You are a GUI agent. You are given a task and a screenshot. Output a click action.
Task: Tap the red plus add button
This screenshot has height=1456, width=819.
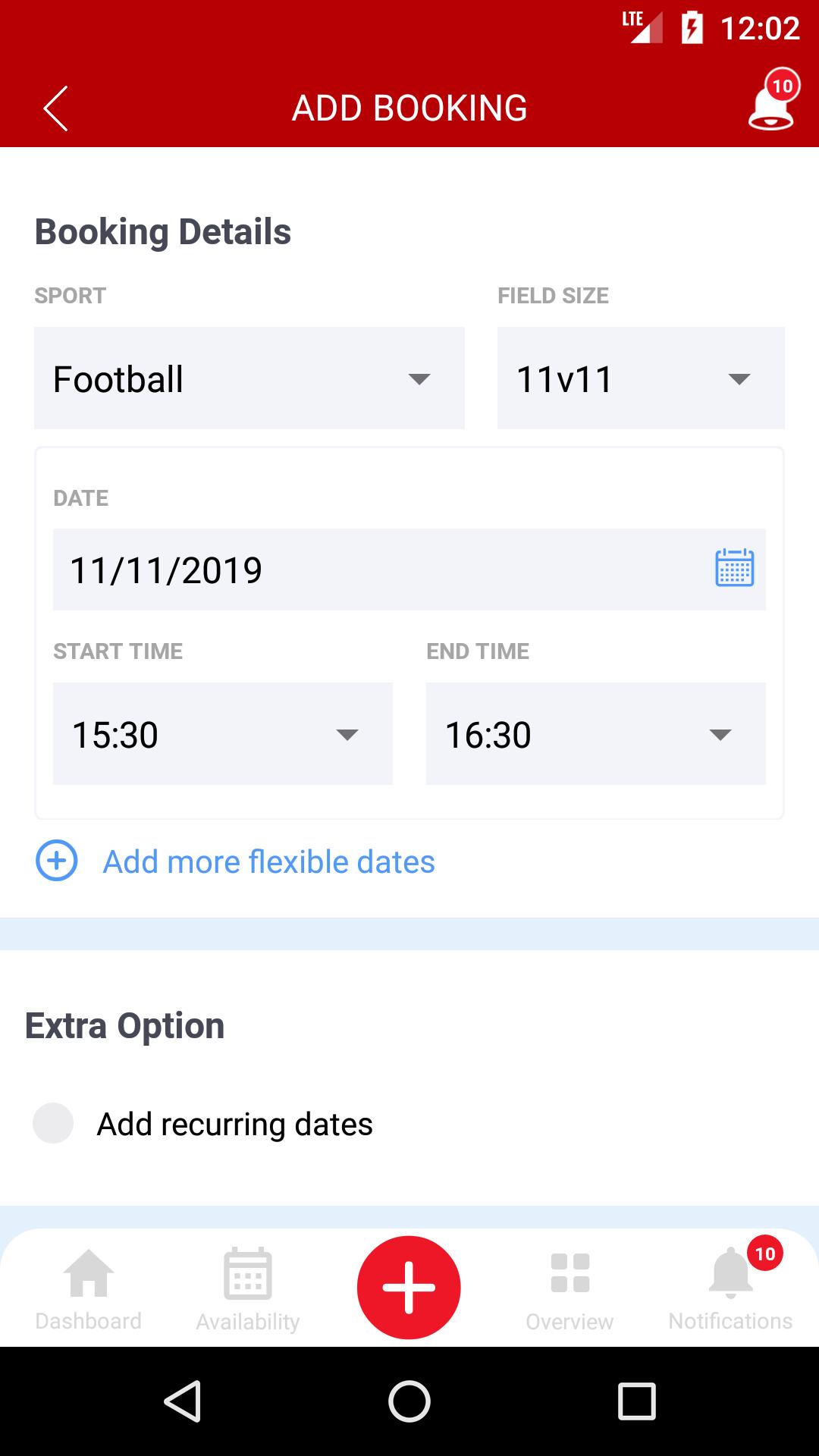(x=409, y=1287)
